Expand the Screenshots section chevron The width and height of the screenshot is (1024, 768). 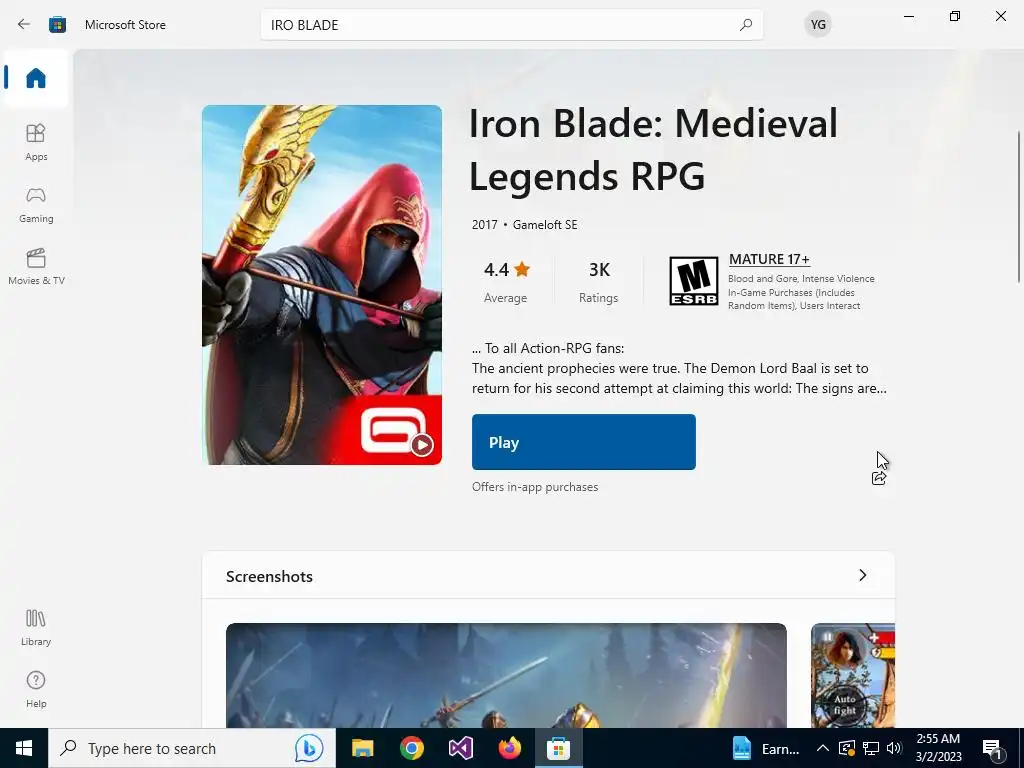(x=863, y=575)
